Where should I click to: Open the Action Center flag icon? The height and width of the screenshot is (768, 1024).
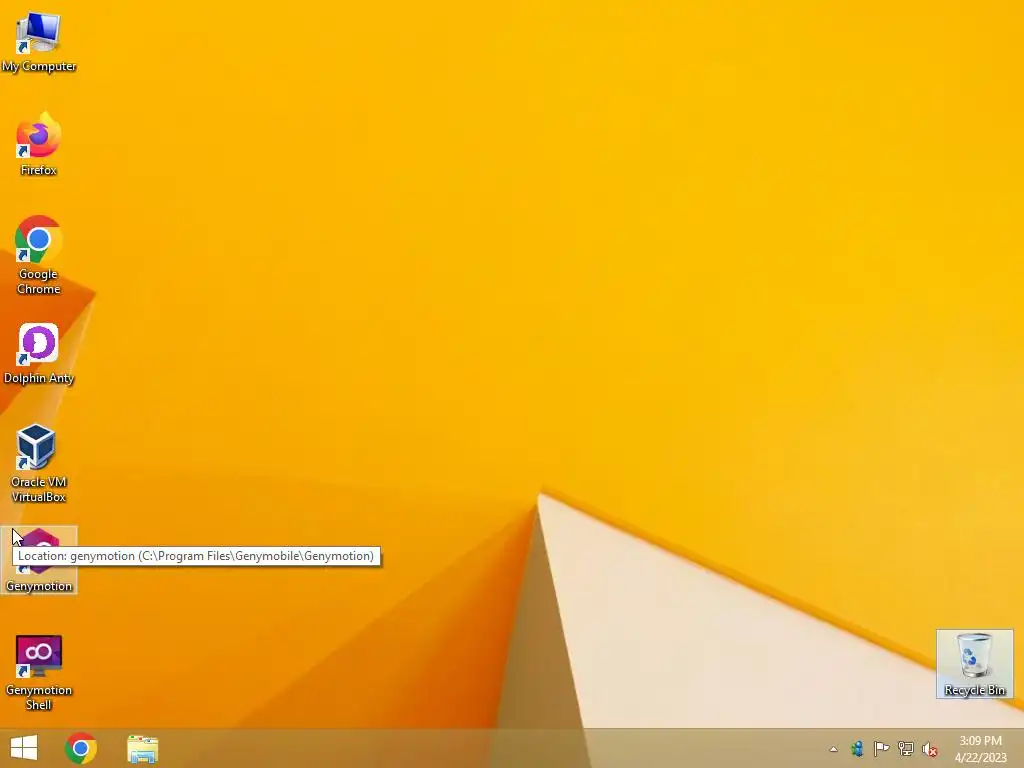coord(881,748)
